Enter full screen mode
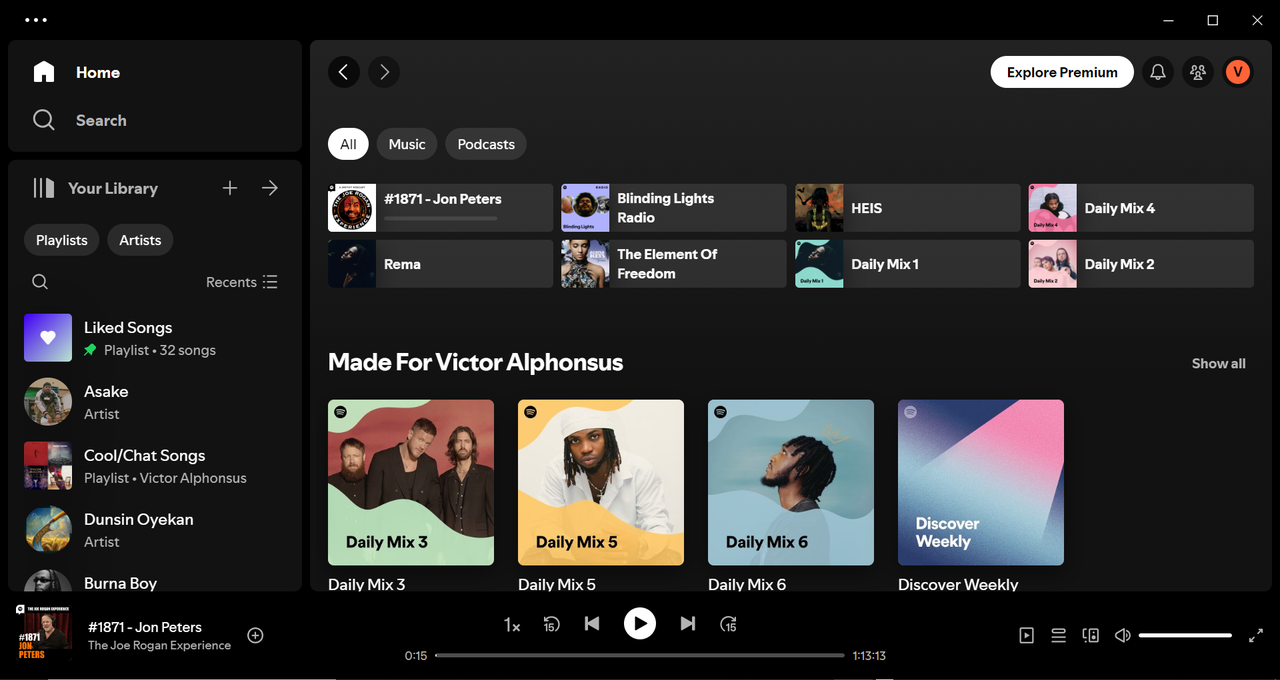Viewport: 1280px width, 680px height. point(1256,635)
